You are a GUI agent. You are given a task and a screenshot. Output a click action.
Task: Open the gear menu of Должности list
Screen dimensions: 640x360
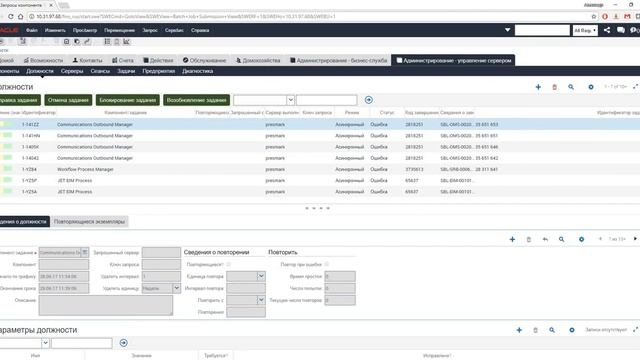(591, 87)
